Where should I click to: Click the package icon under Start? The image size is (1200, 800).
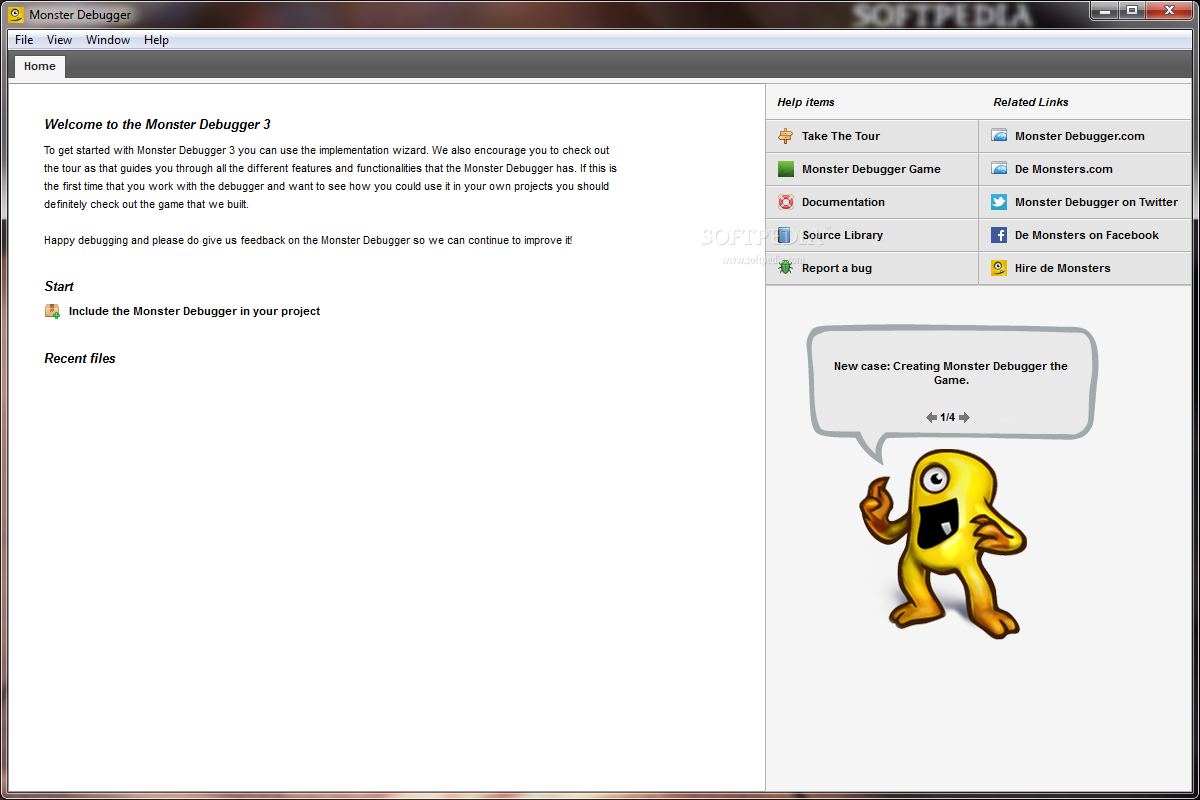(x=52, y=311)
